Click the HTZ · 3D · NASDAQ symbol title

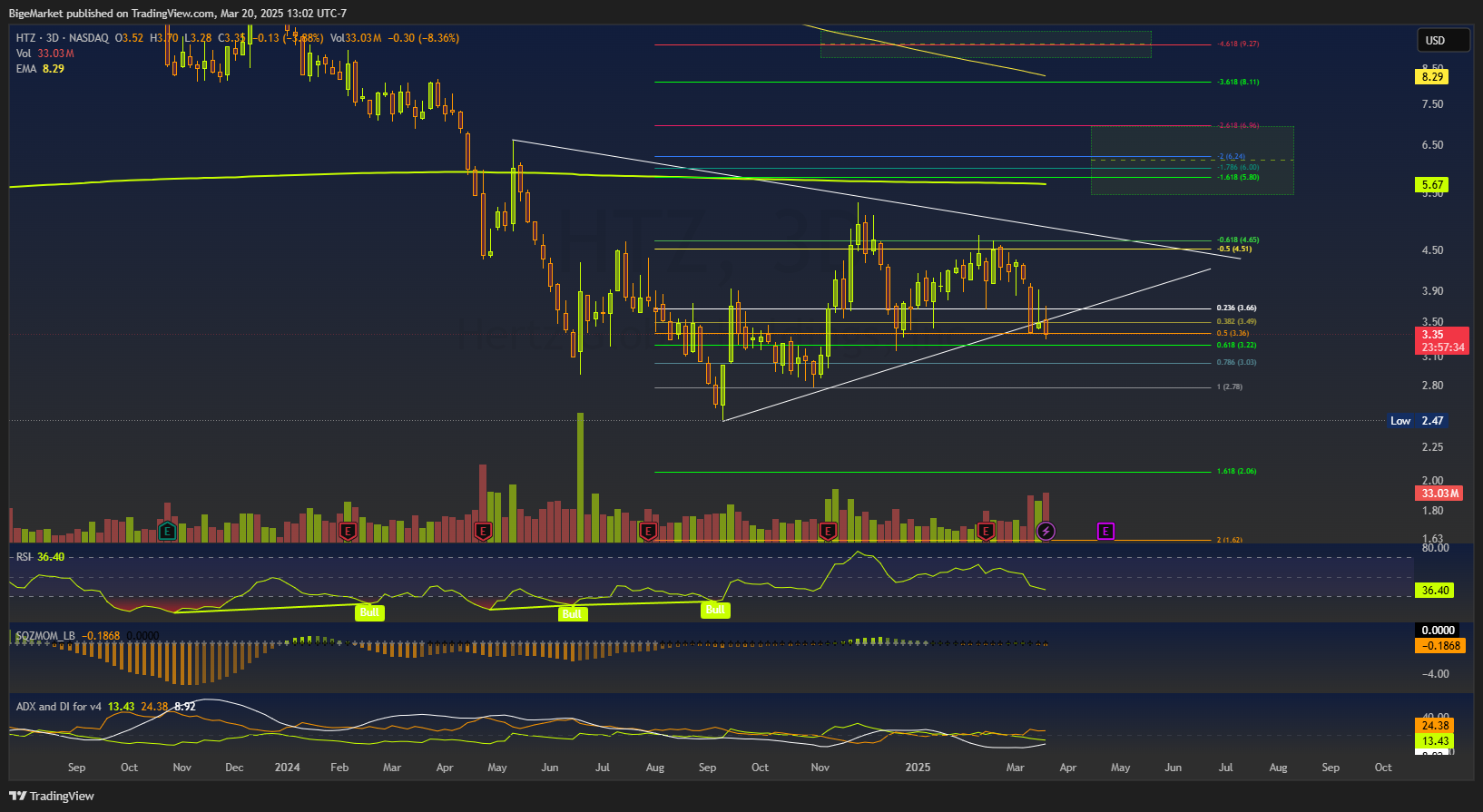(x=63, y=38)
